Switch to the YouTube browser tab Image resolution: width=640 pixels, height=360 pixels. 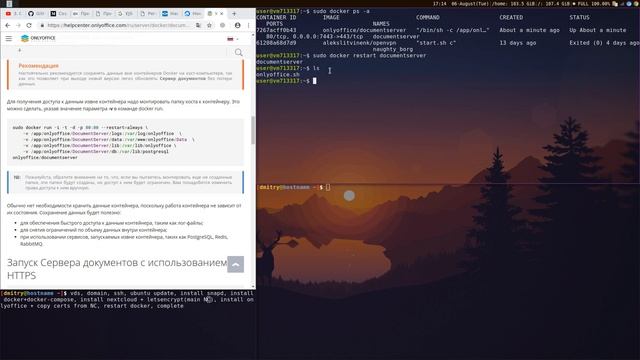pyautogui.click(x=13, y=13)
